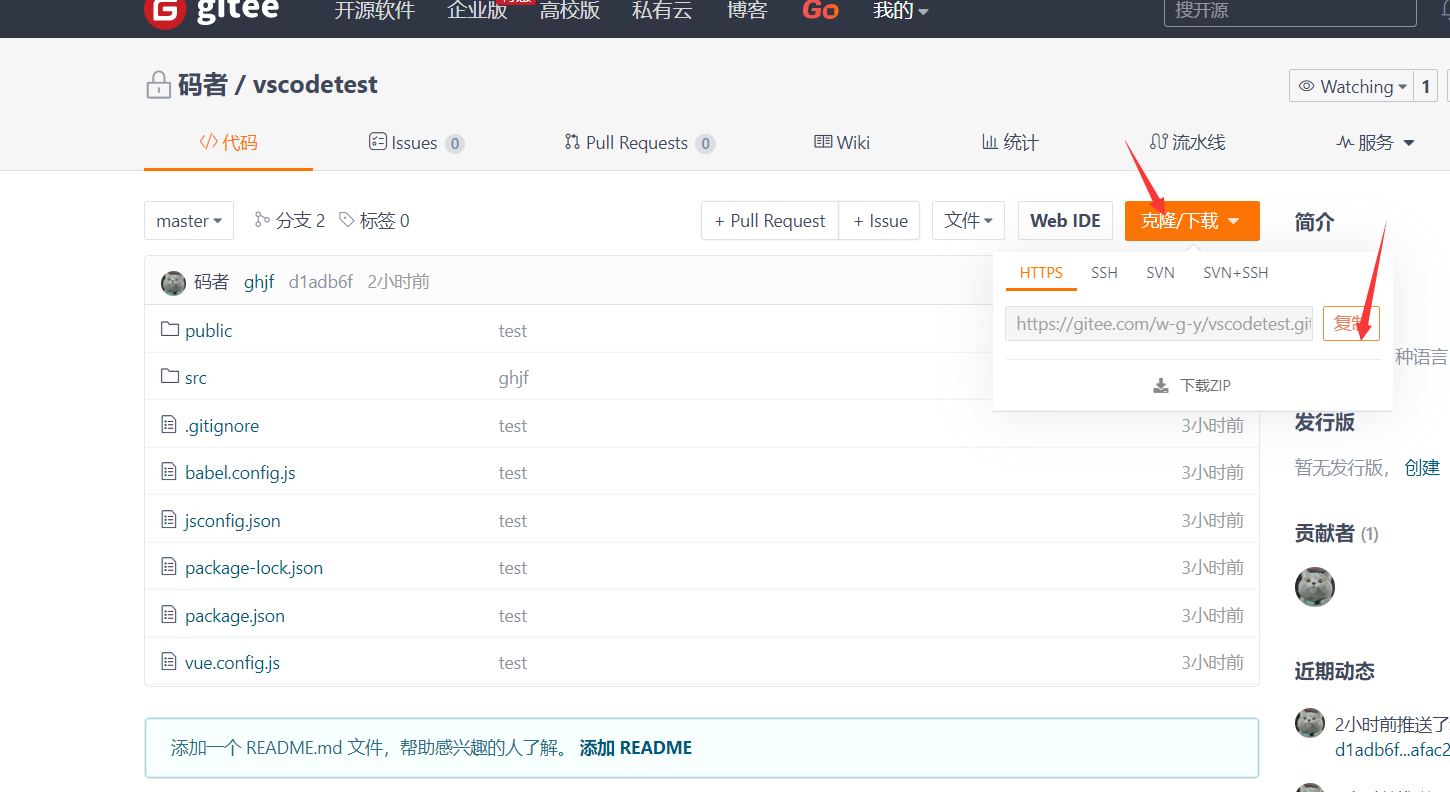Click the 创建 release link

1422,467
